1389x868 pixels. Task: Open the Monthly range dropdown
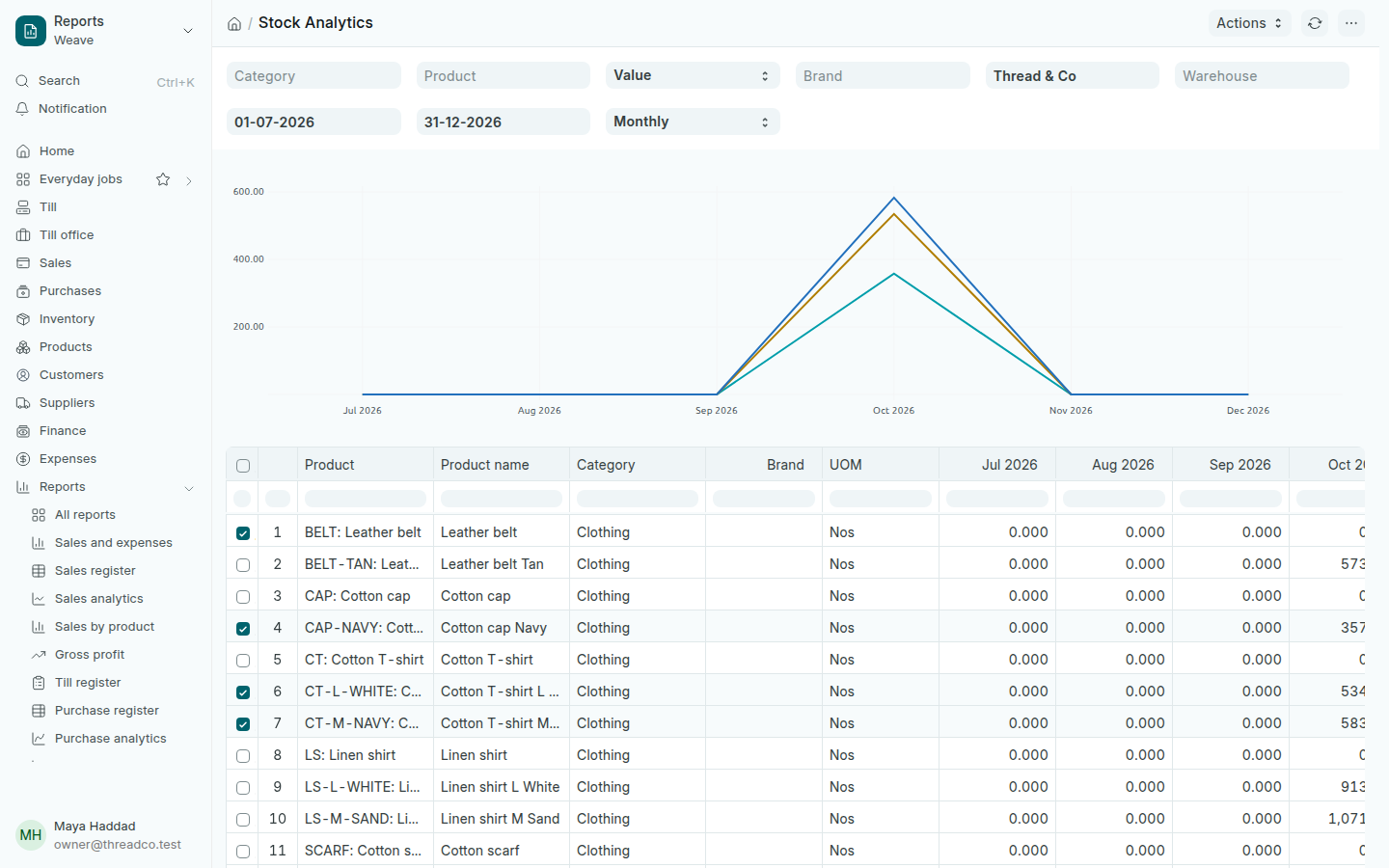tap(693, 122)
